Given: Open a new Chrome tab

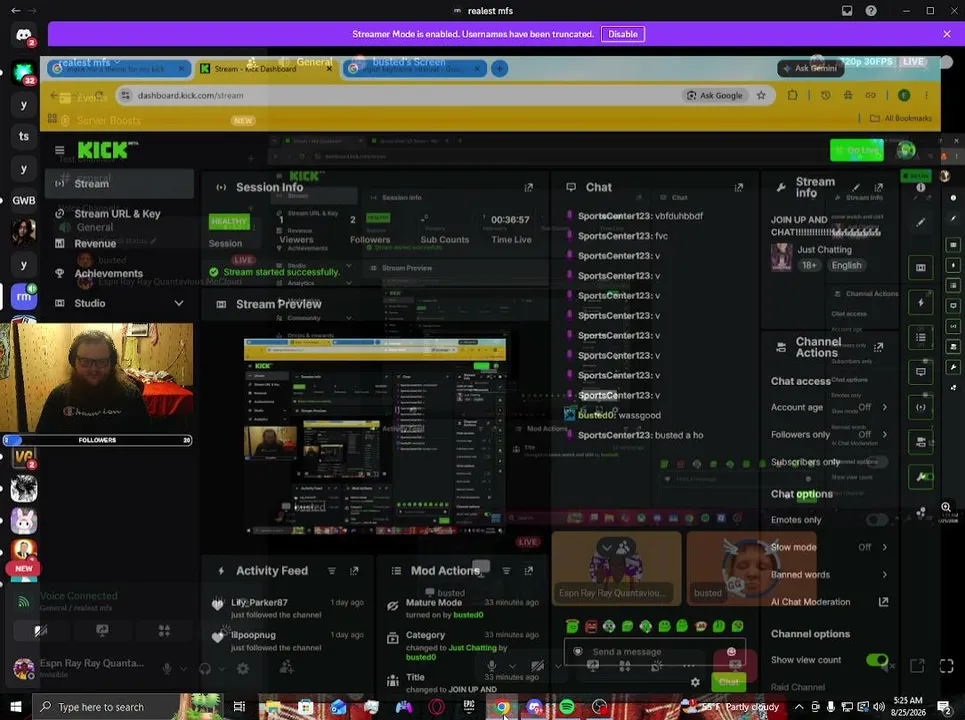Looking at the screenshot, I should click(499, 69).
